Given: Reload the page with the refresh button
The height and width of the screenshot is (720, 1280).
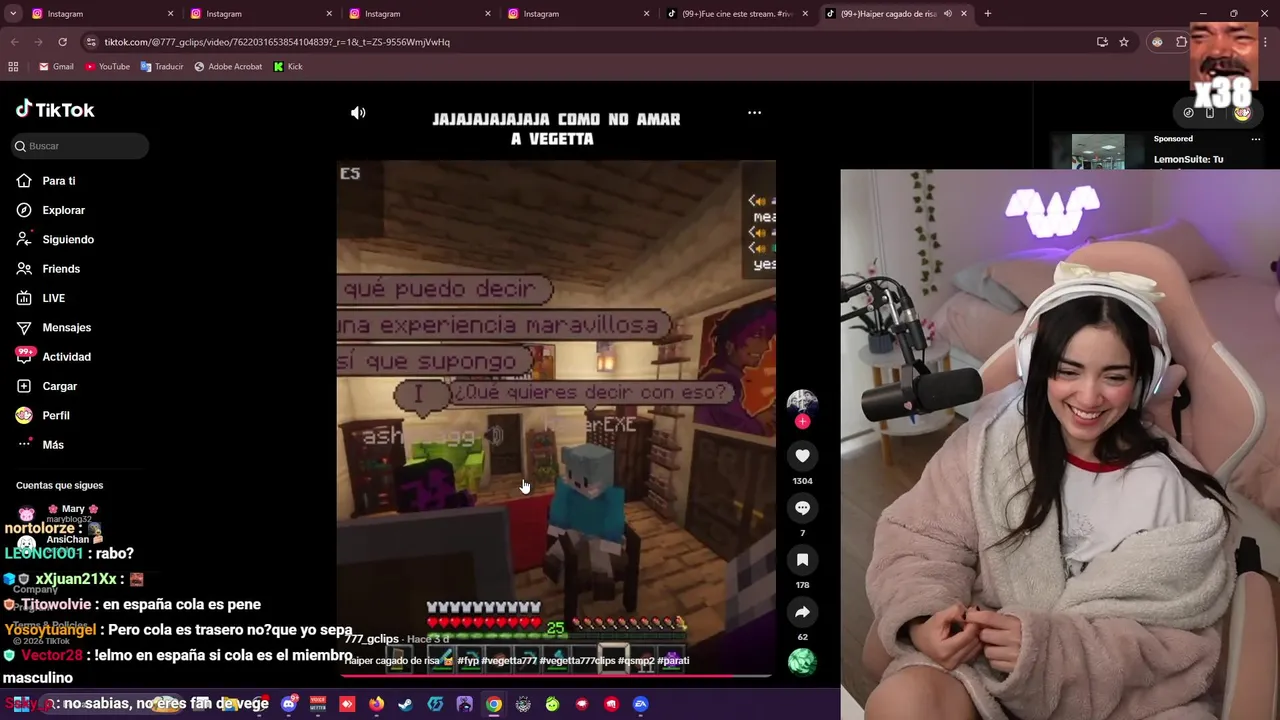Looking at the screenshot, I should [62, 42].
